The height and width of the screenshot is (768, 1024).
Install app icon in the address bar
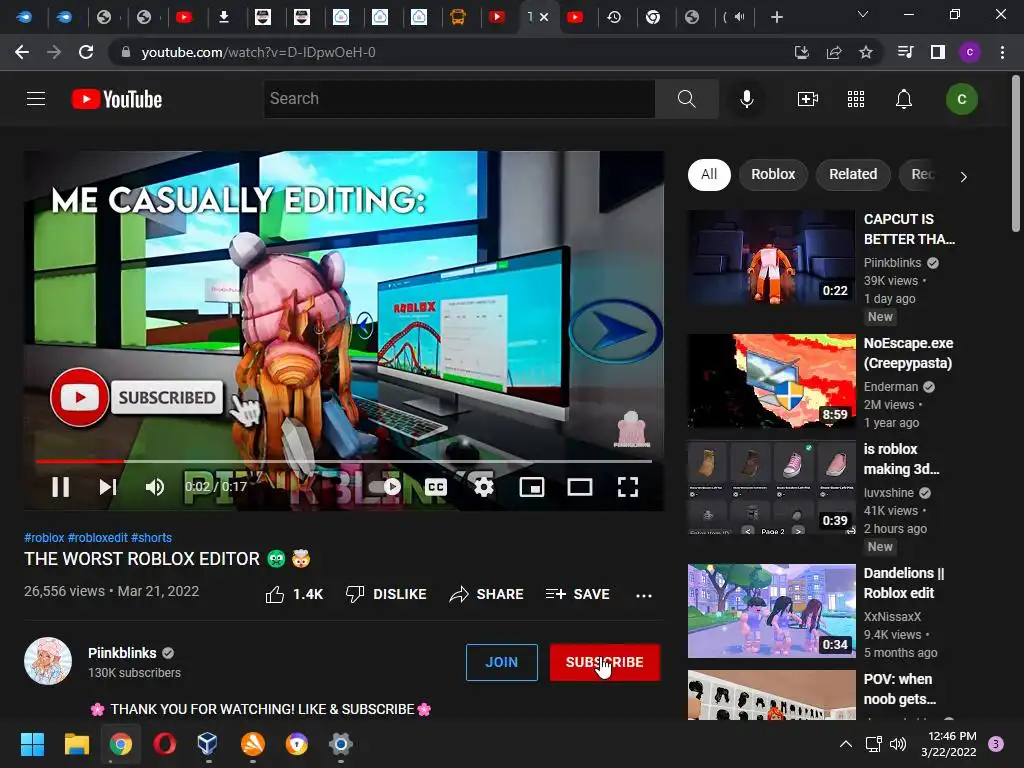click(801, 52)
